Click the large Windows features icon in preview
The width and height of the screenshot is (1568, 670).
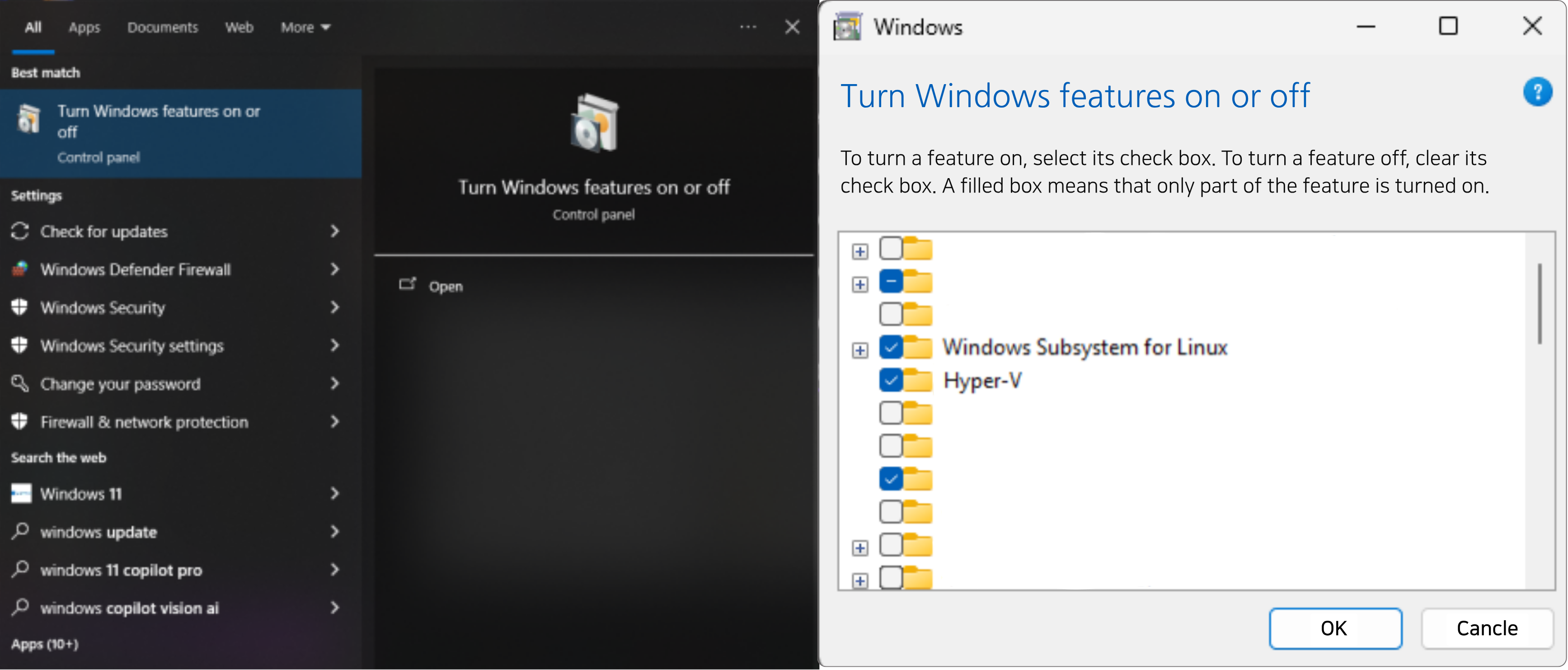click(594, 123)
